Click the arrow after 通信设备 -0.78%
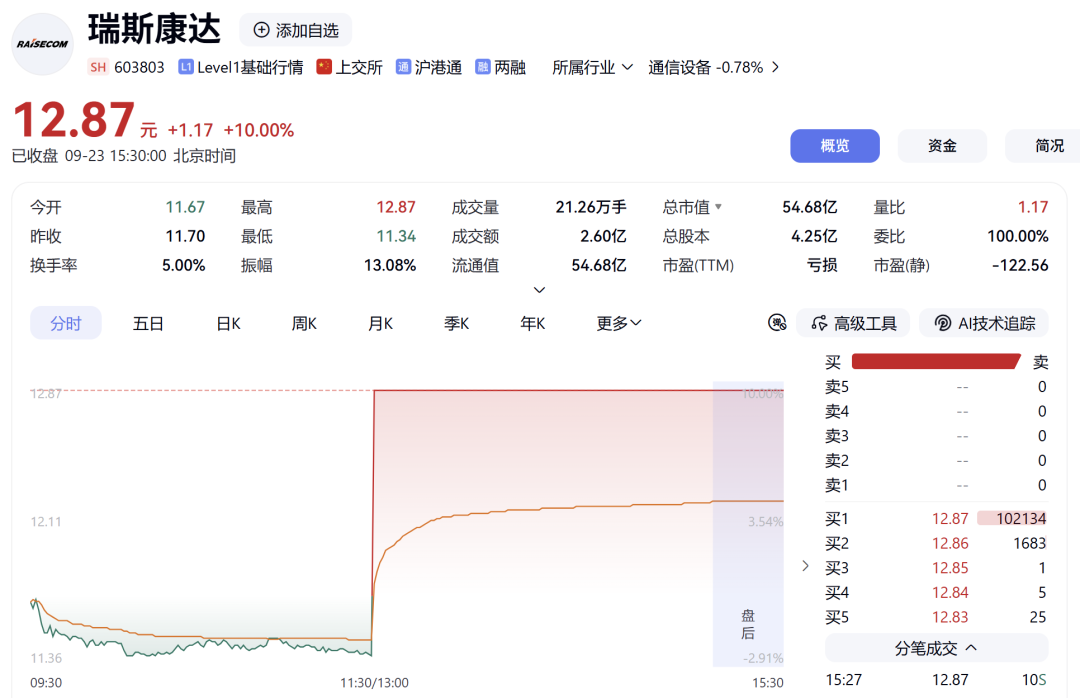The width and height of the screenshot is (1080, 698). coord(776,67)
